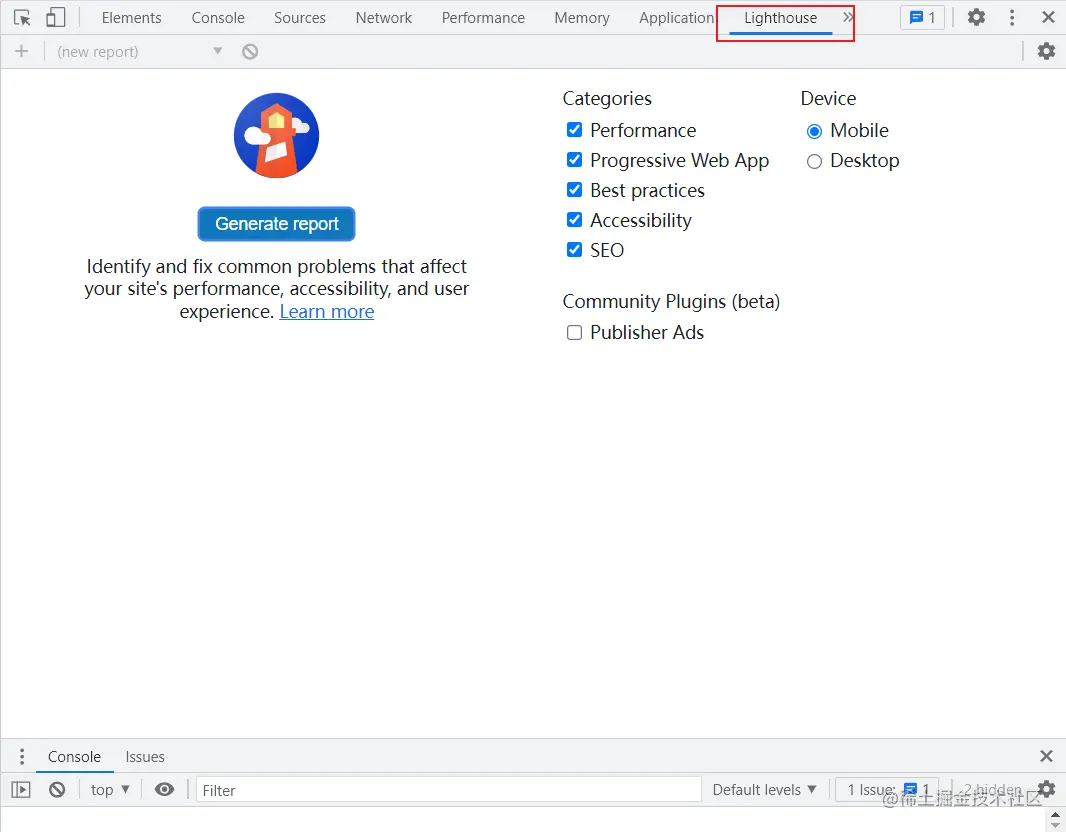1066x832 pixels.
Task: Open the customize DevTools three-dot menu
Action: point(1012,18)
